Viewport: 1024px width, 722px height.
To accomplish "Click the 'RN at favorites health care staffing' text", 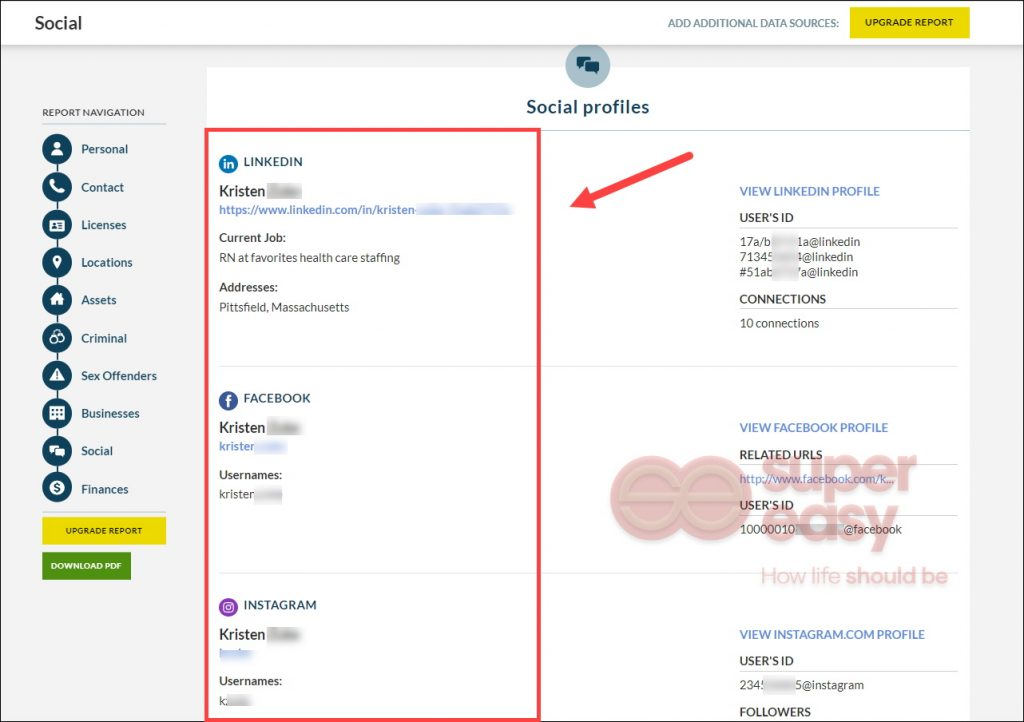I will tap(310, 258).
